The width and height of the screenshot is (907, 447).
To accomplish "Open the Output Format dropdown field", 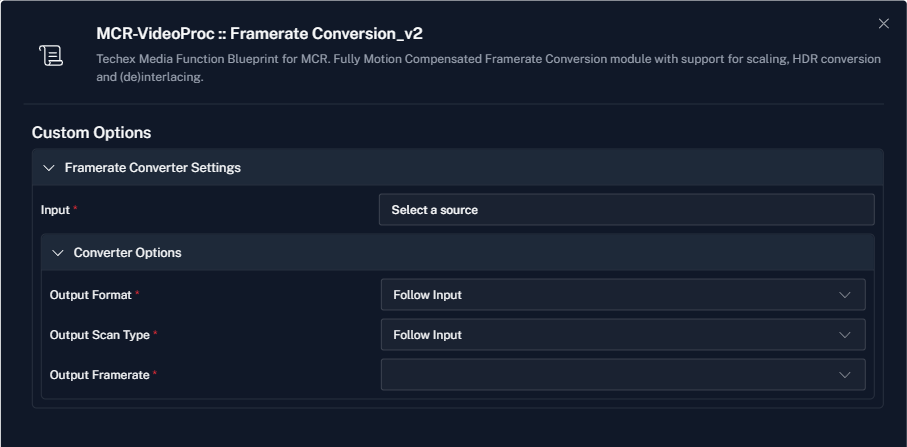I will [623, 294].
